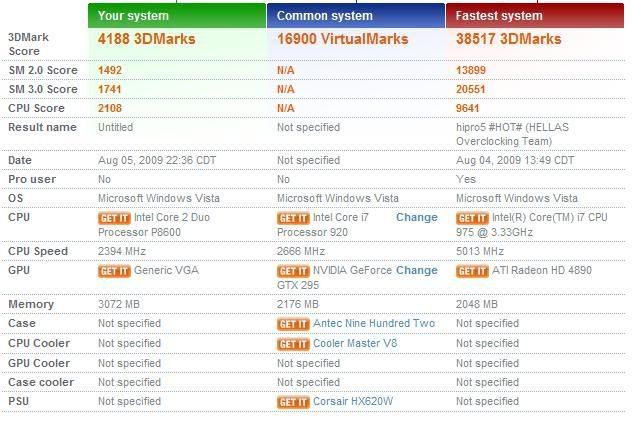This screenshot has height=421, width=633.
Task: Click Change link next to NVIDIA GeForce
Action: point(416,270)
